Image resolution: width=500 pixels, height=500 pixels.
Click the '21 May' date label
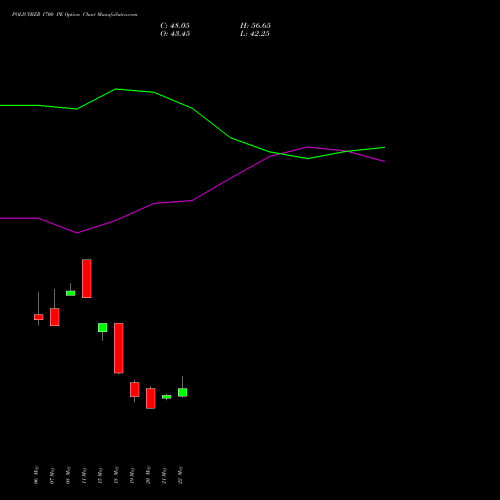pos(164,475)
